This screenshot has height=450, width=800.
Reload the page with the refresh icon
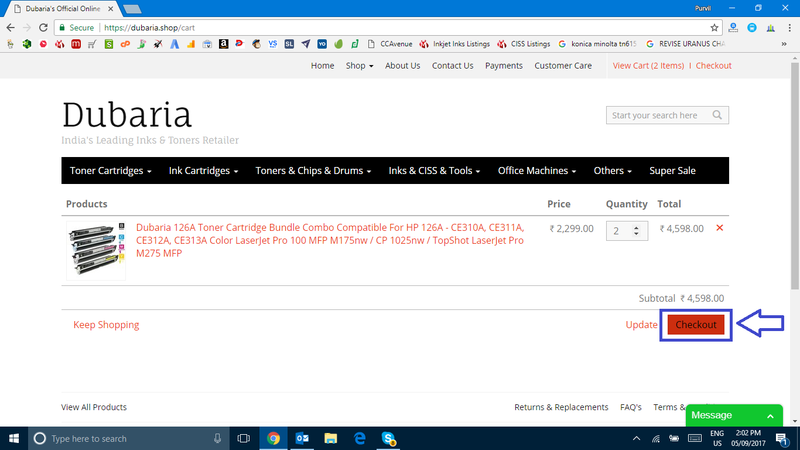click(43, 28)
